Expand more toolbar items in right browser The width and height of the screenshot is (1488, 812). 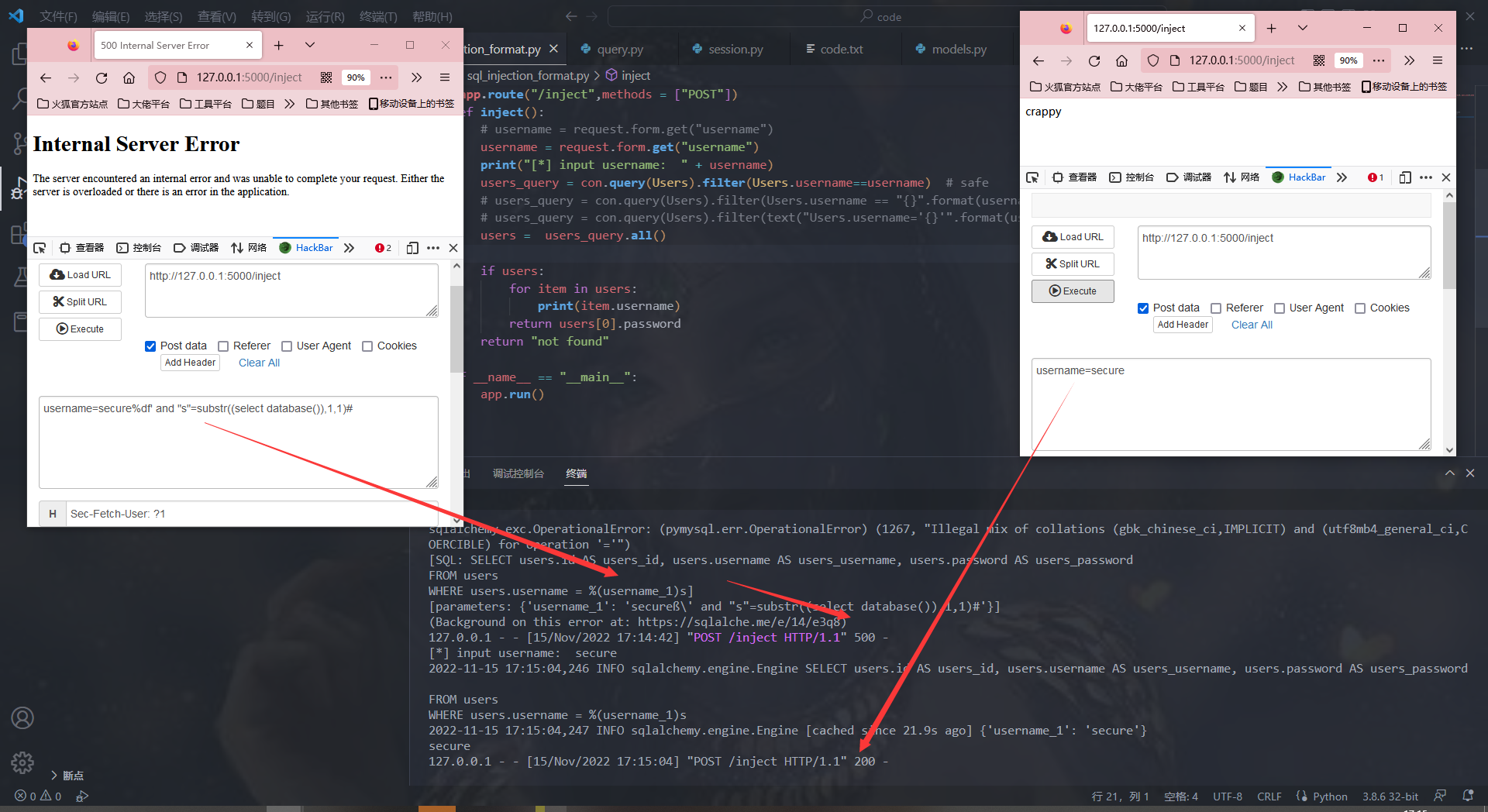[x=1409, y=60]
